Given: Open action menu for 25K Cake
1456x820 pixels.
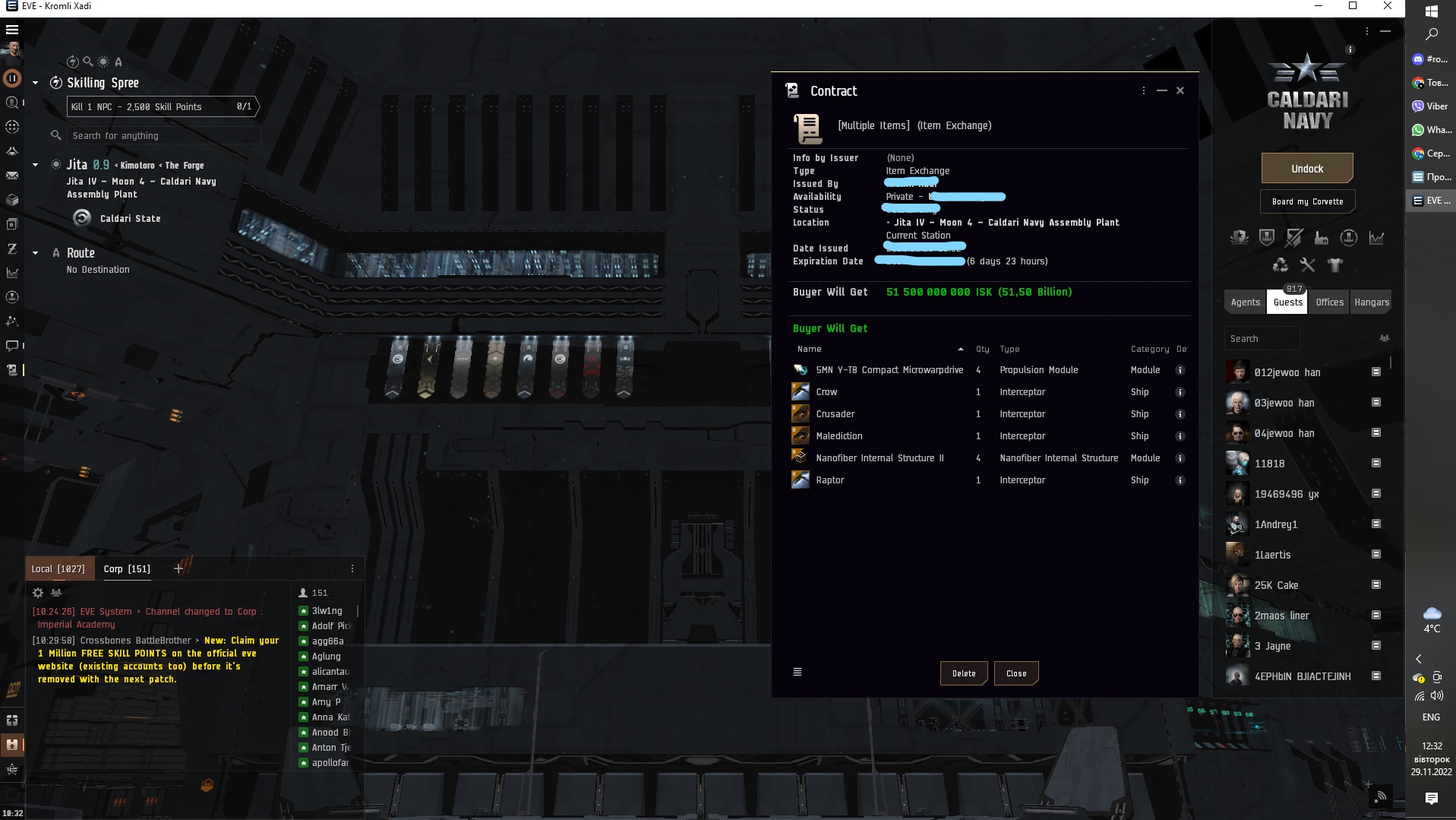Looking at the screenshot, I should [1376, 584].
